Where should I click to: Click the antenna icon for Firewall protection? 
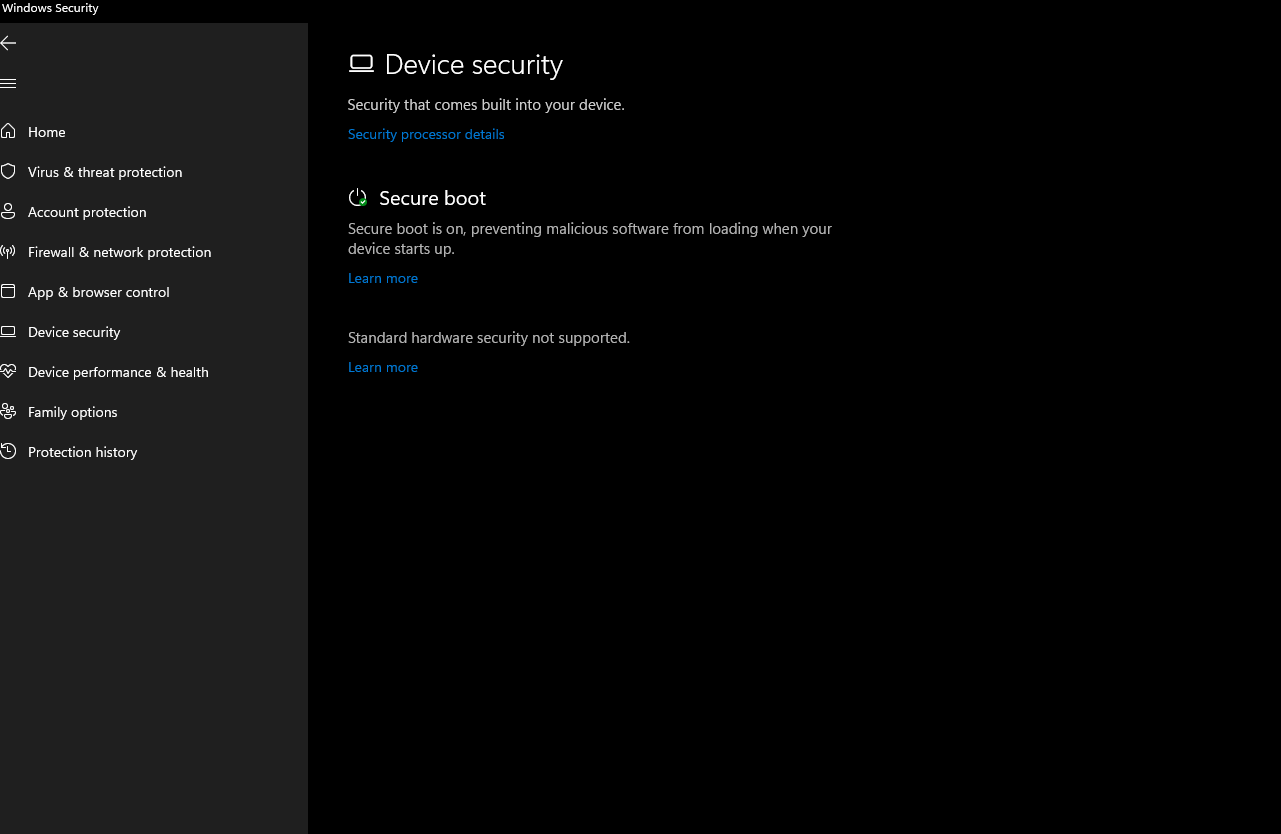[8, 251]
